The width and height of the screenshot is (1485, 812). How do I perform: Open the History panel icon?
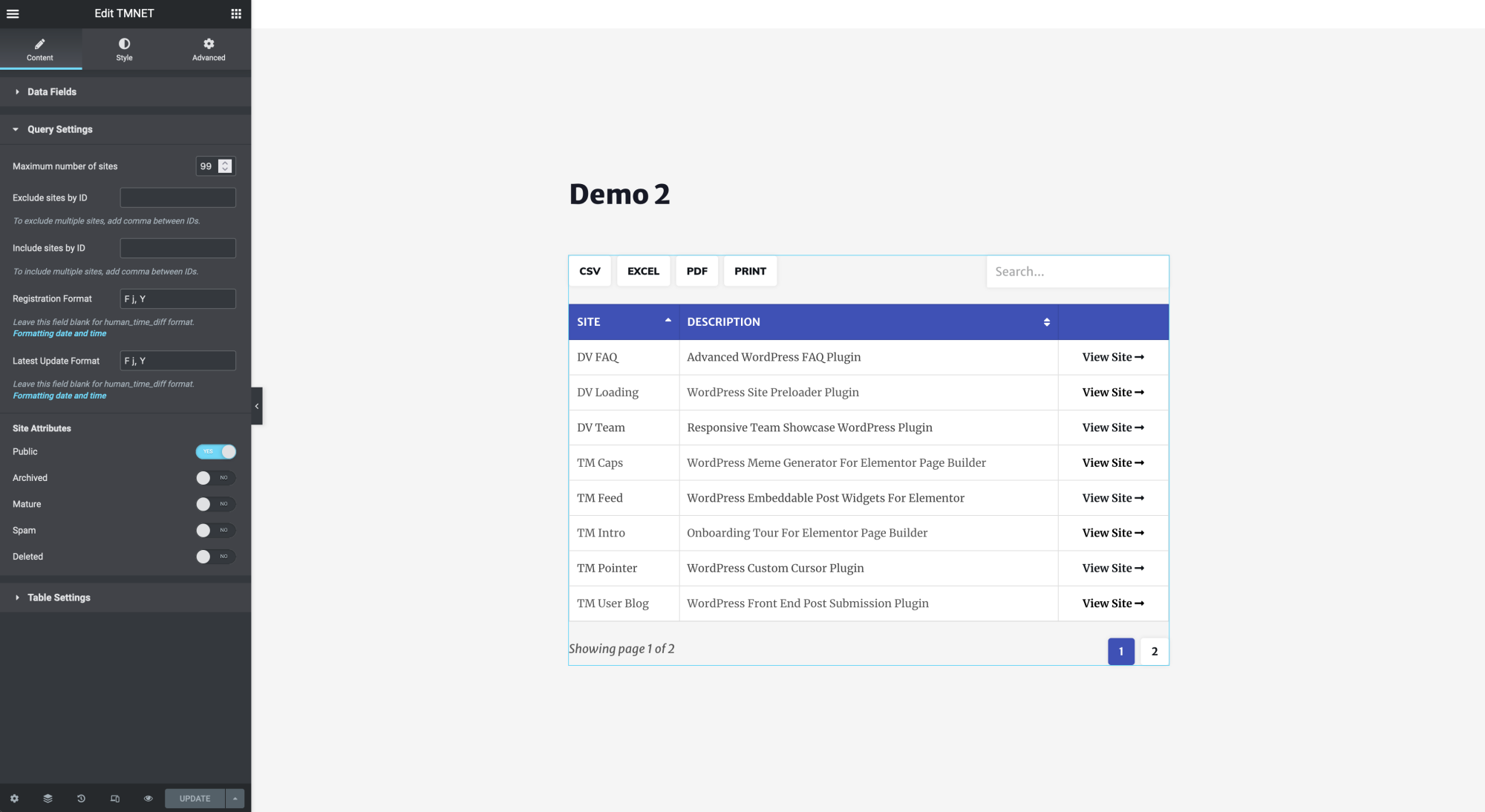click(82, 799)
